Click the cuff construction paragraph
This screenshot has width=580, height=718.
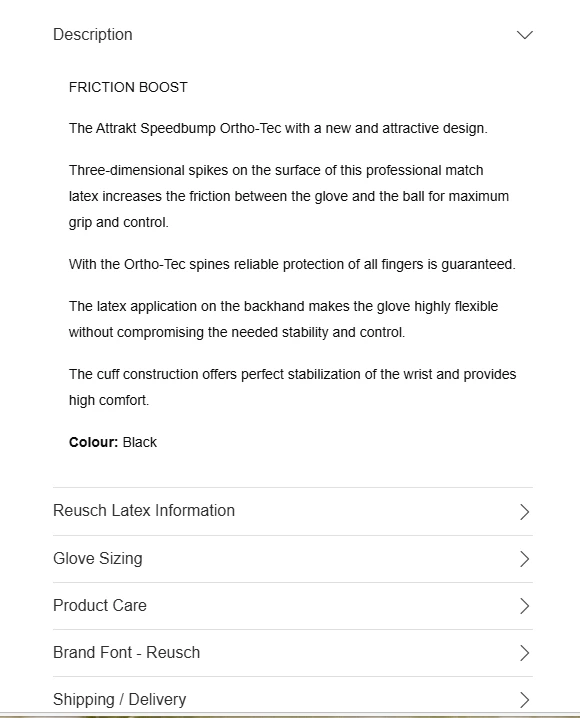pyautogui.click(x=293, y=387)
